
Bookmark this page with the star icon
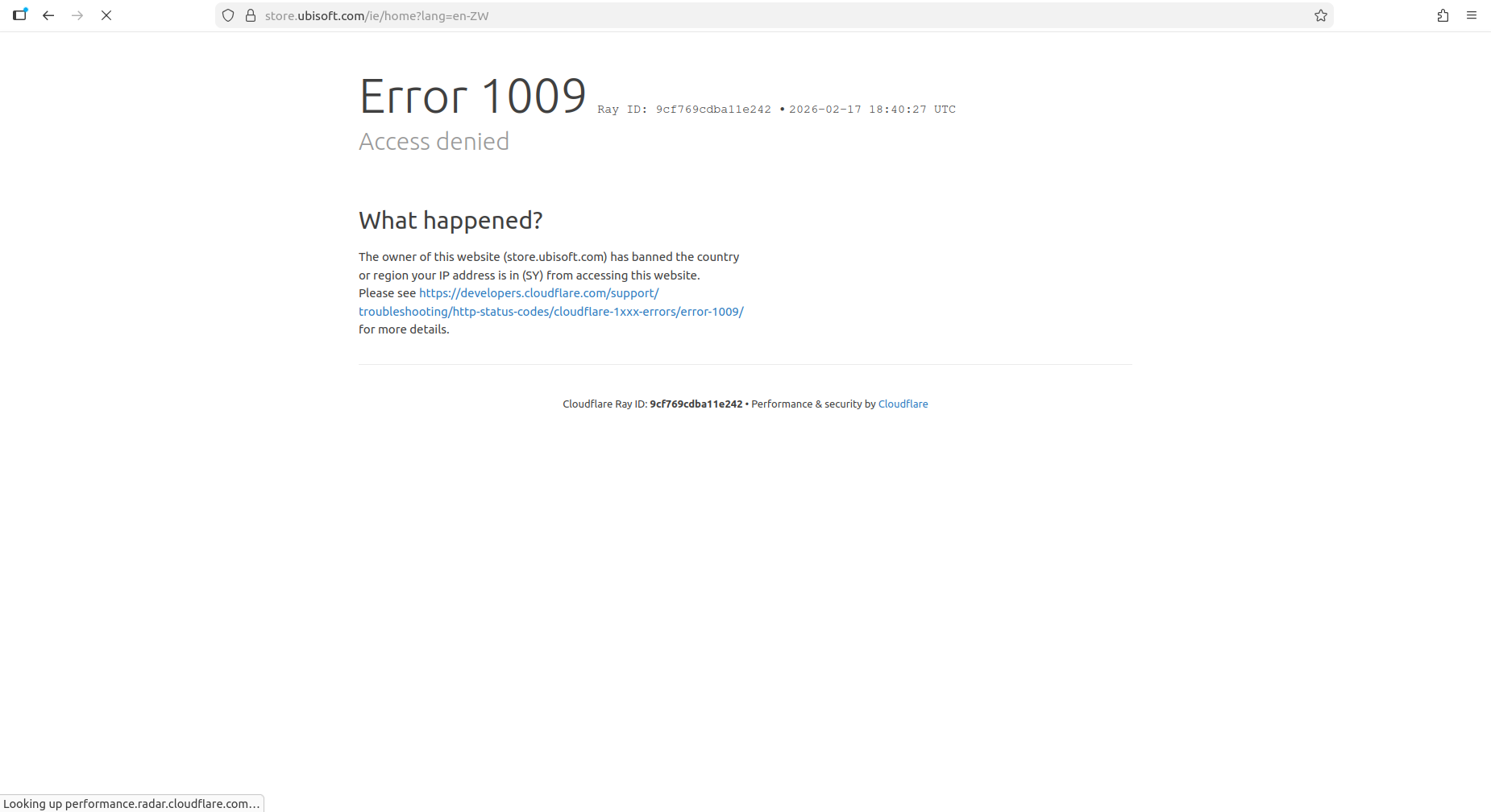(x=1320, y=15)
